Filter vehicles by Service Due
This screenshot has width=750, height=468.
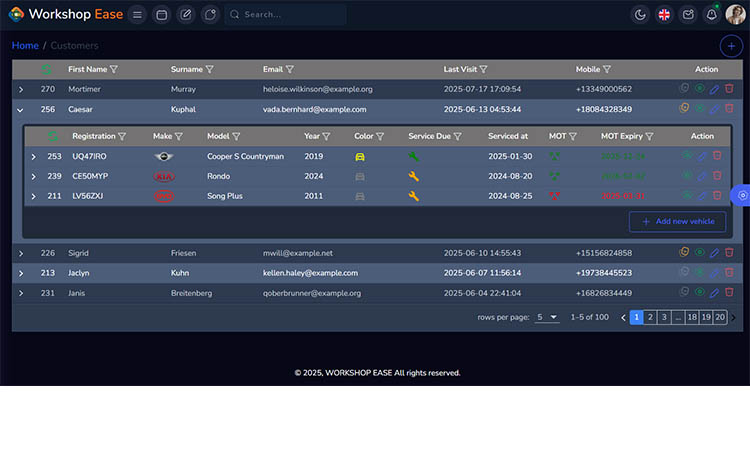pyautogui.click(x=457, y=136)
